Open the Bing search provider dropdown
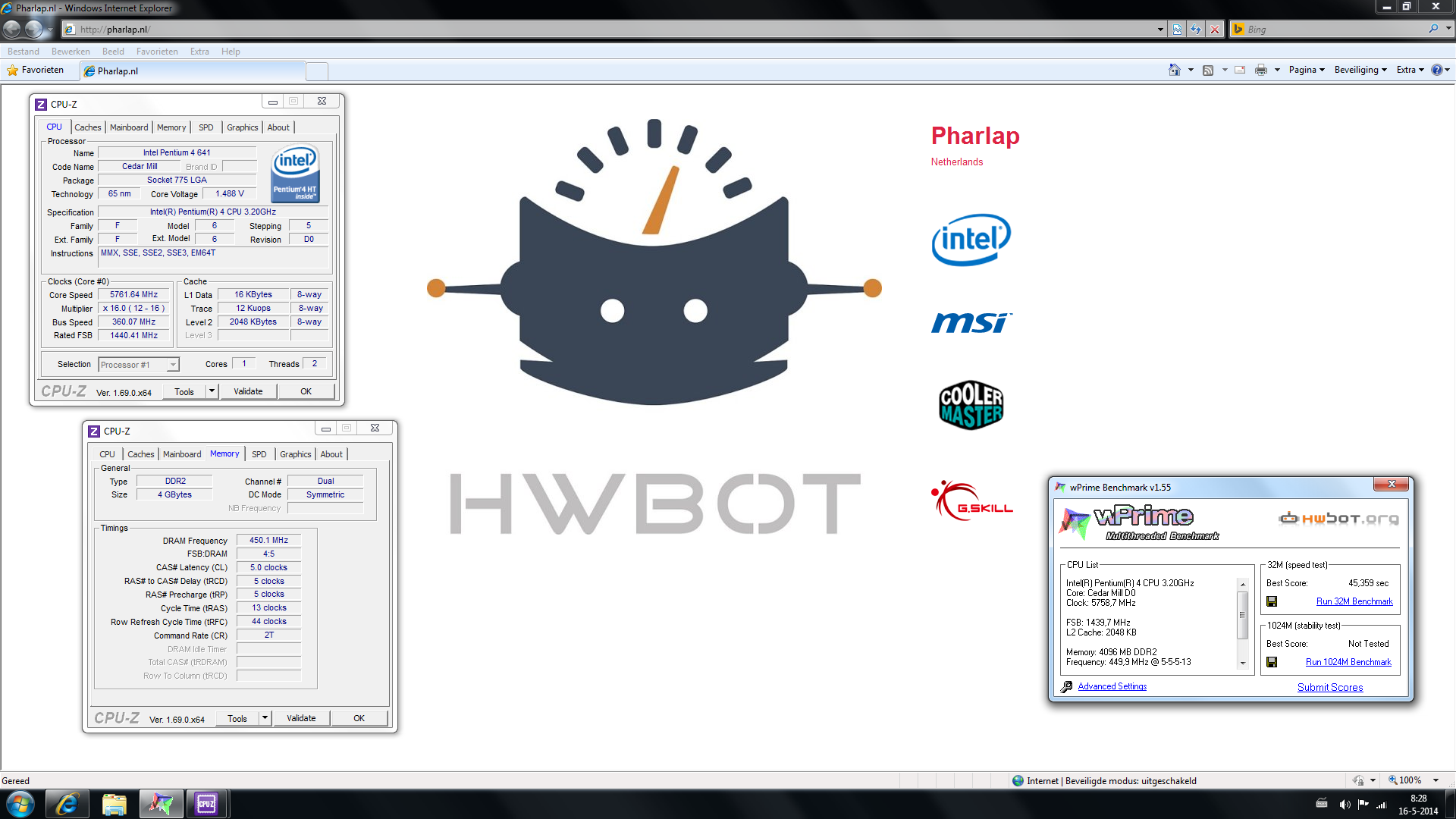The width and height of the screenshot is (1456, 819). (1448, 29)
